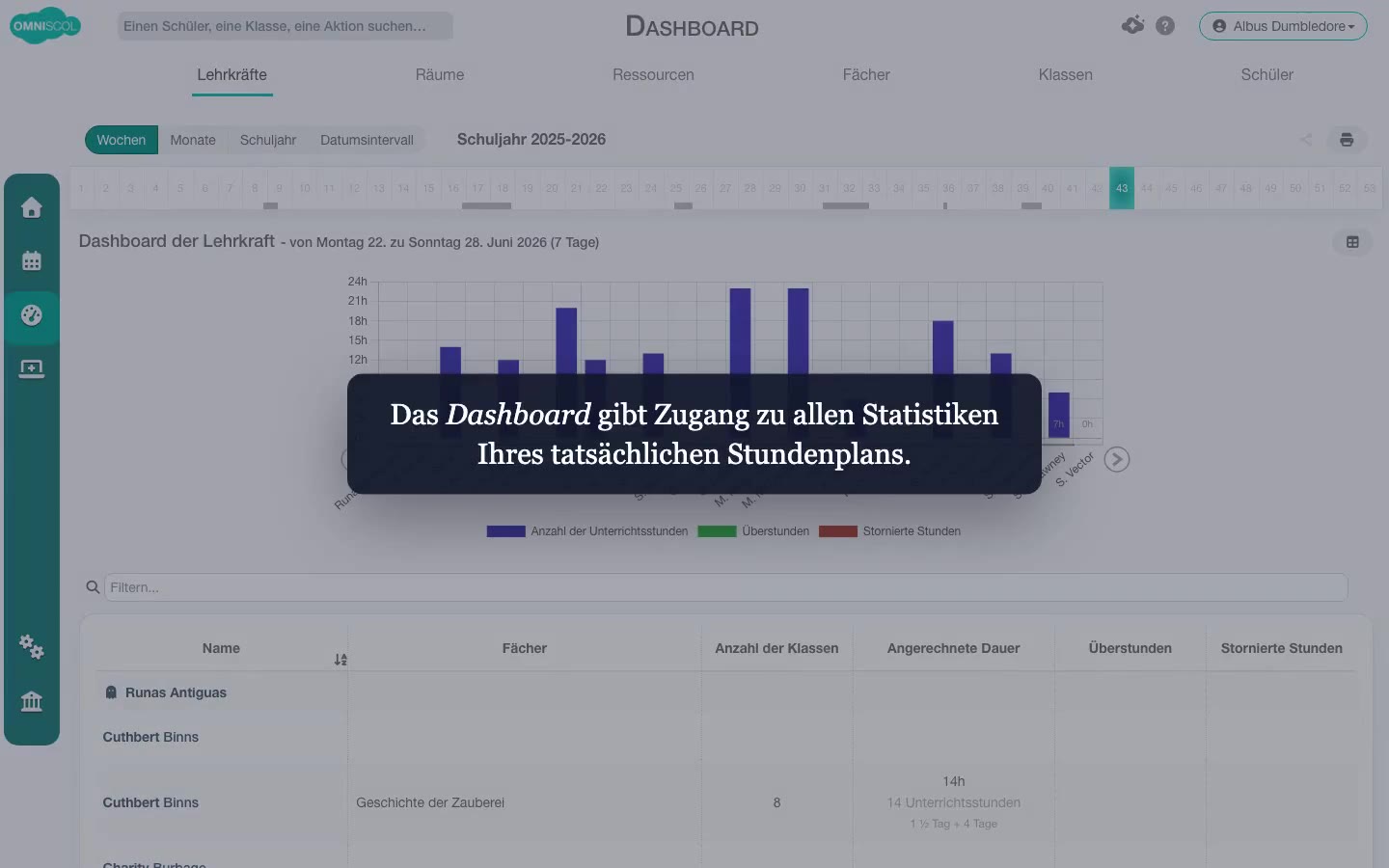Viewport: 1389px width, 868px height.
Task: Click the filter search magnifier icon
Action: 93,587
